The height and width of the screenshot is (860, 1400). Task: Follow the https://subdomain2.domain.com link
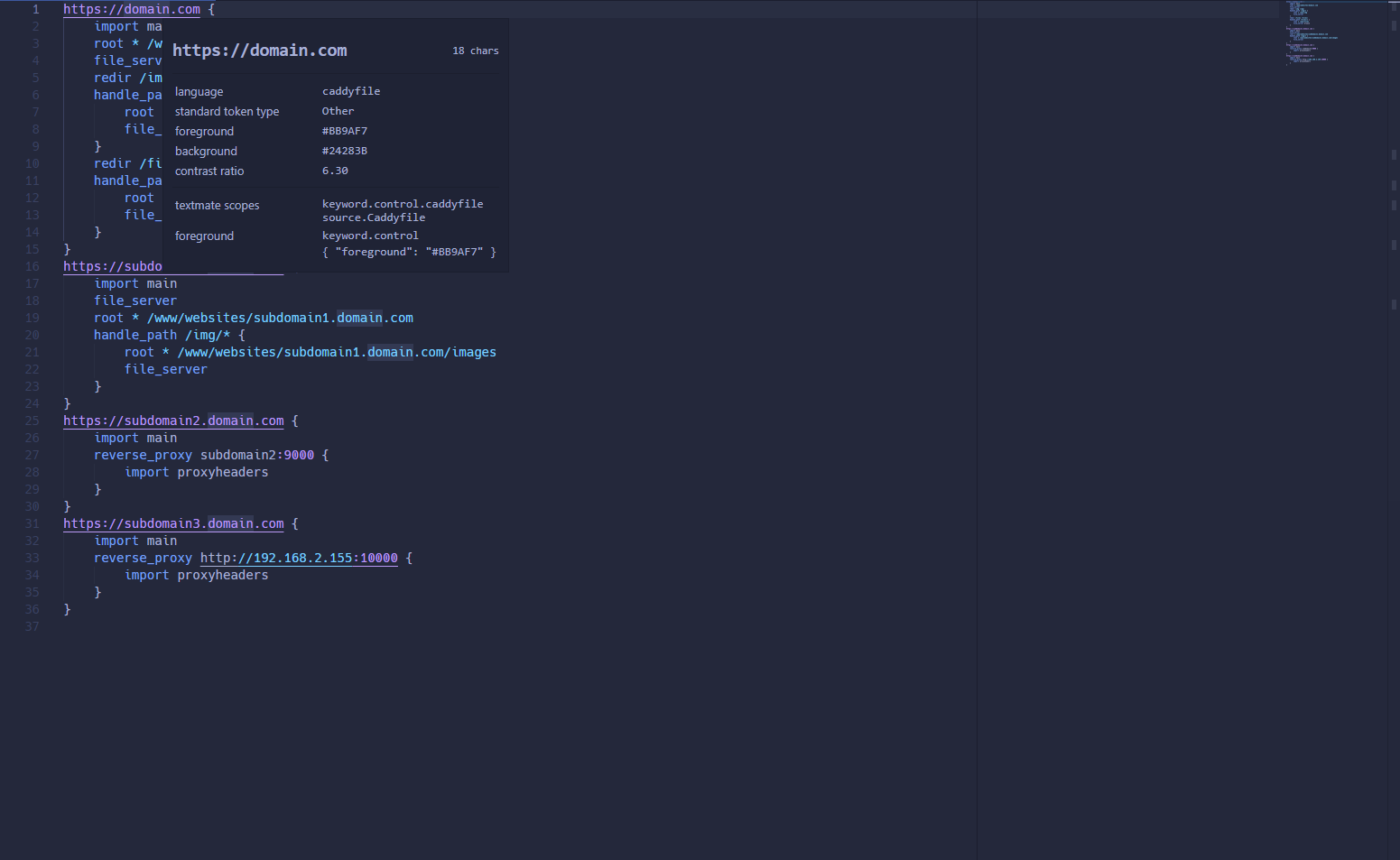[x=172, y=421]
